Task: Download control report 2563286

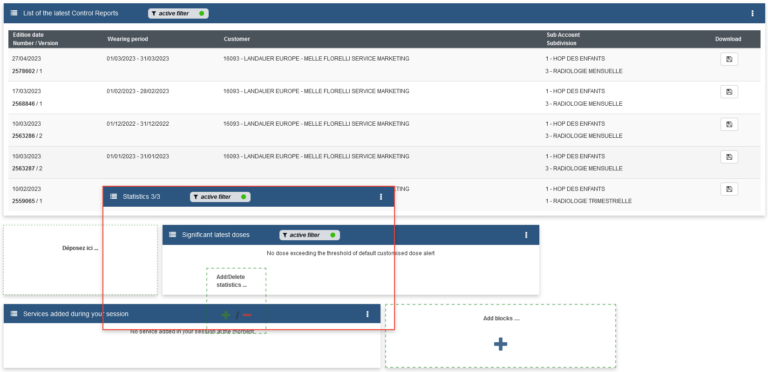Action: [x=729, y=124]
